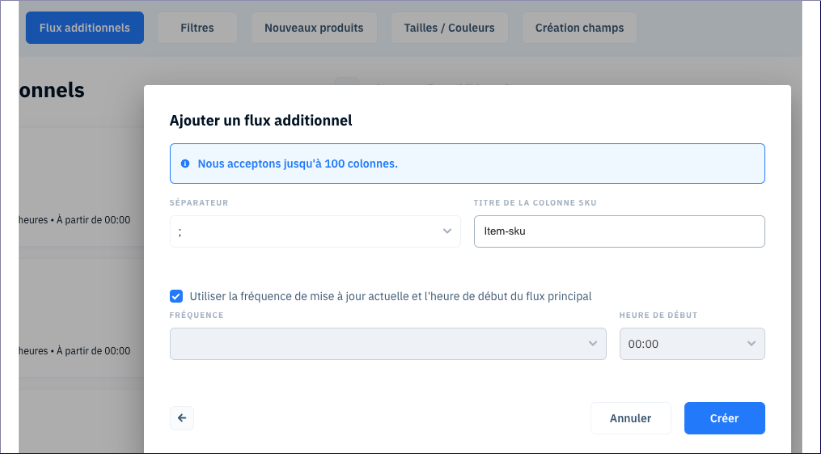The height and width of the screenshot is (454, 821).
Task: Click the 'Ajouter un flux additionnel' heading
Action: tap(261, 120)
